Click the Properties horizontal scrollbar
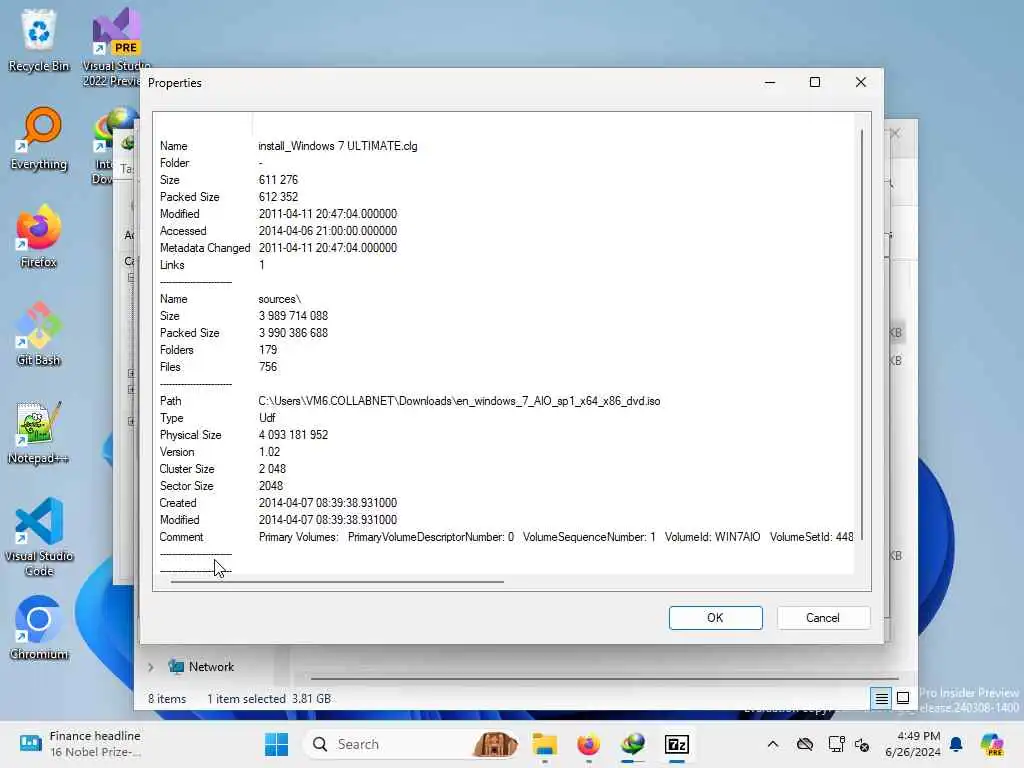Image resolution: width=1024 pixels, height=768 pixels. [x=337, y=581]
